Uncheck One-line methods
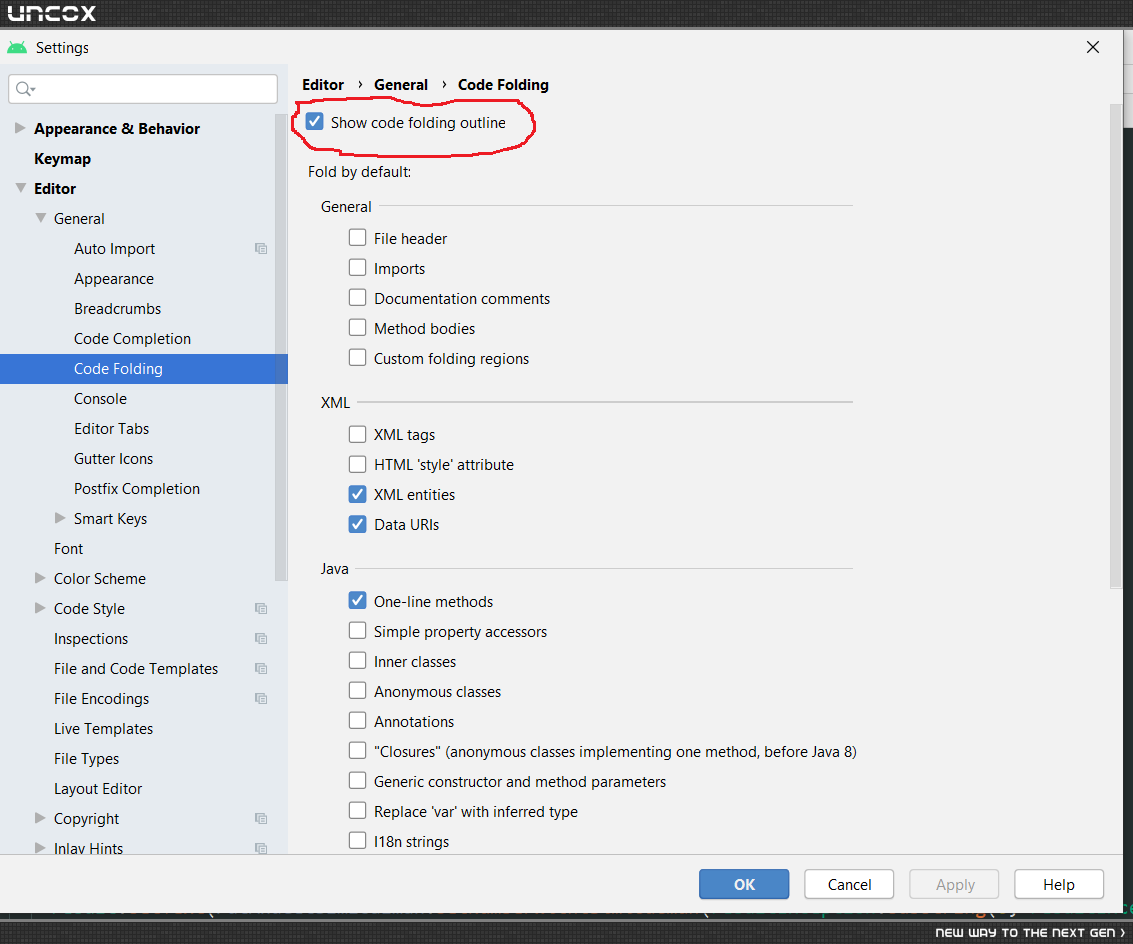The width and height of the screenshot is (1133, 944). [357, 601]
